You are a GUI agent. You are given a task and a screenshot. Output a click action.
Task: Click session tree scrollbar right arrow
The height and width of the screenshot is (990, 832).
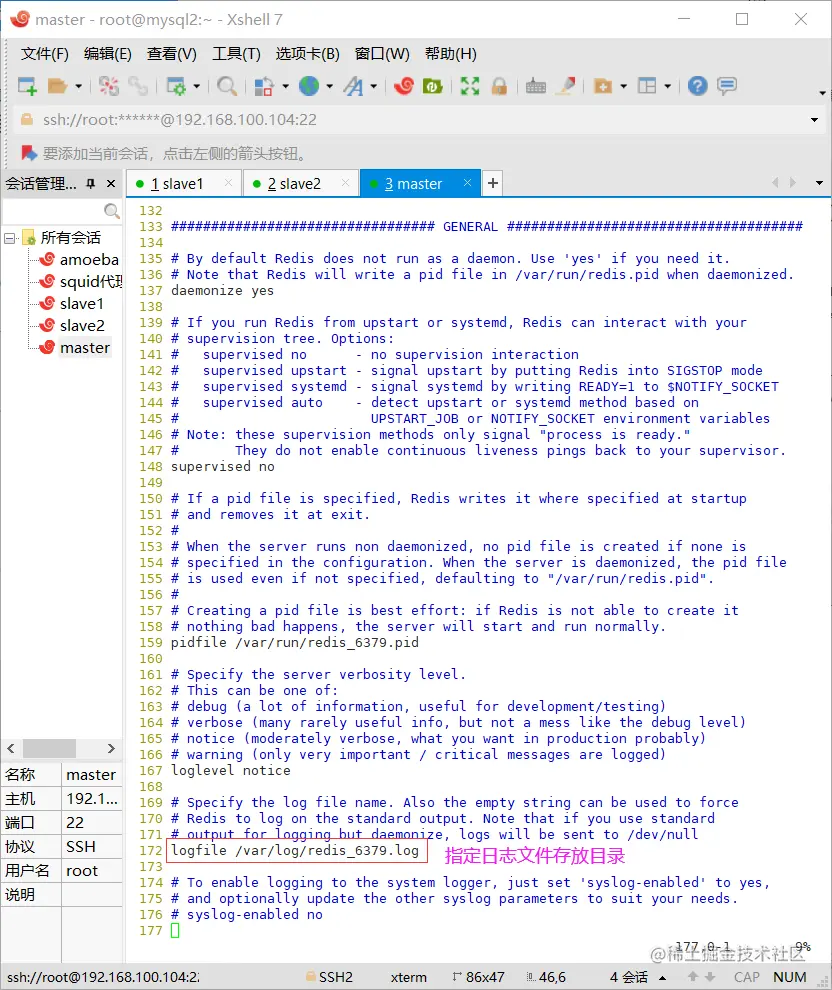tap(111, 748)
